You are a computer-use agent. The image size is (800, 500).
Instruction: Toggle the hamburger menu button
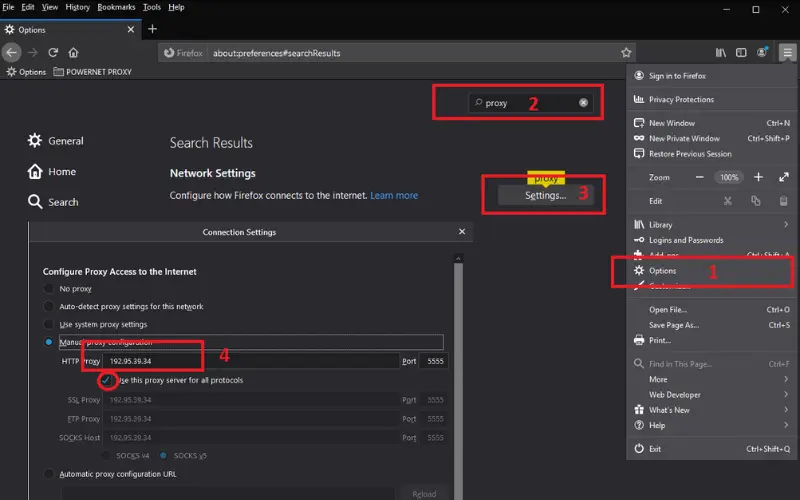click(x=787, y=53)
